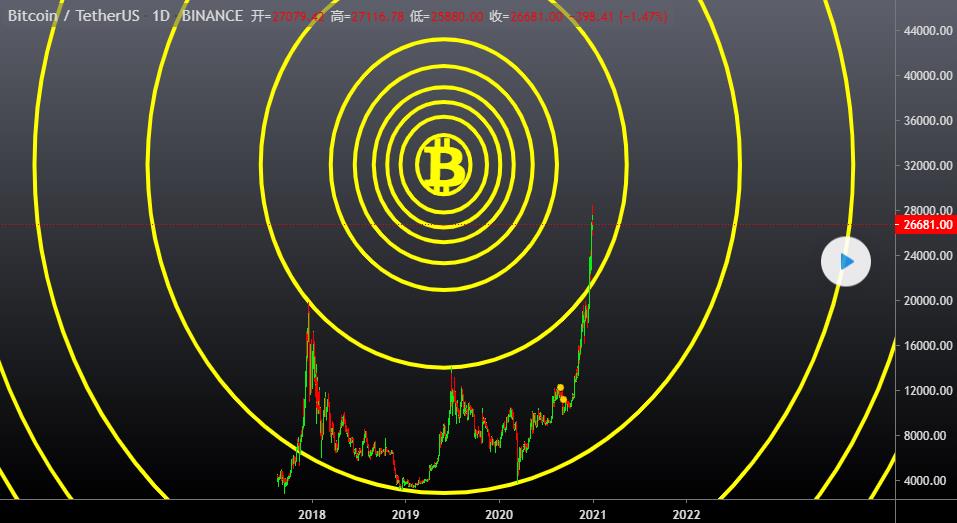Click the 28000.00 price axis label
This screenshot has height=523, width=957.
point(928,211)
